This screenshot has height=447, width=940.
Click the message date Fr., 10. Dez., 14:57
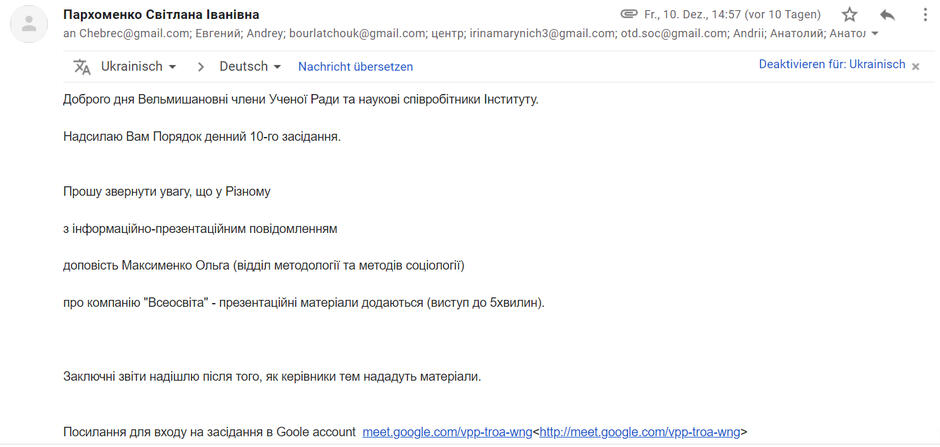(x=691, y=14)
